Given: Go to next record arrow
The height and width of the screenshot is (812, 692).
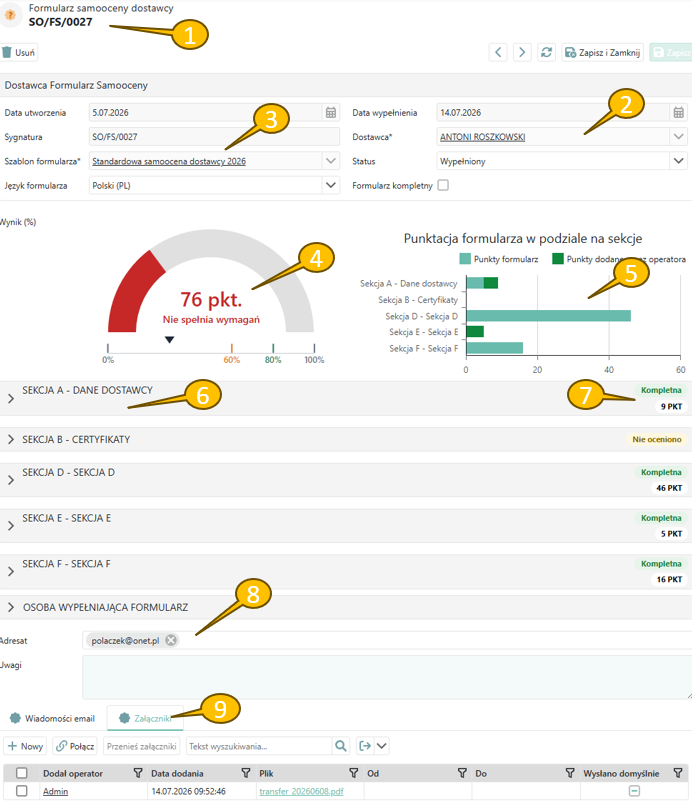Looking at the screenshot, I should (522, 52).
